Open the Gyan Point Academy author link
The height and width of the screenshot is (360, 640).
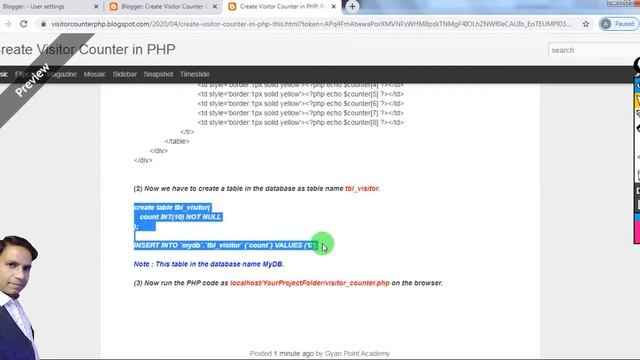(x=357, y=353)
